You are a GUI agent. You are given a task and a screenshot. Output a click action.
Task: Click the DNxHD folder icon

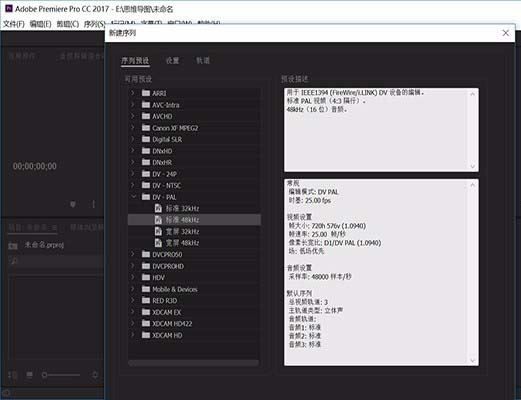(146, 151)
